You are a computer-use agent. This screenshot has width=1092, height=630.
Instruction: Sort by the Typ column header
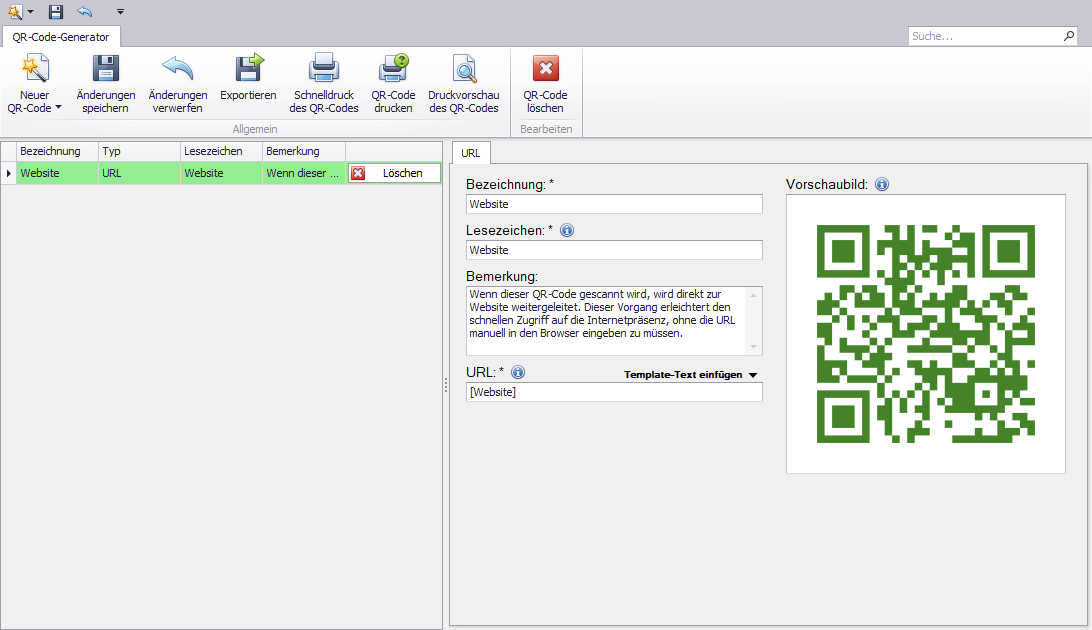coord(139,151)
